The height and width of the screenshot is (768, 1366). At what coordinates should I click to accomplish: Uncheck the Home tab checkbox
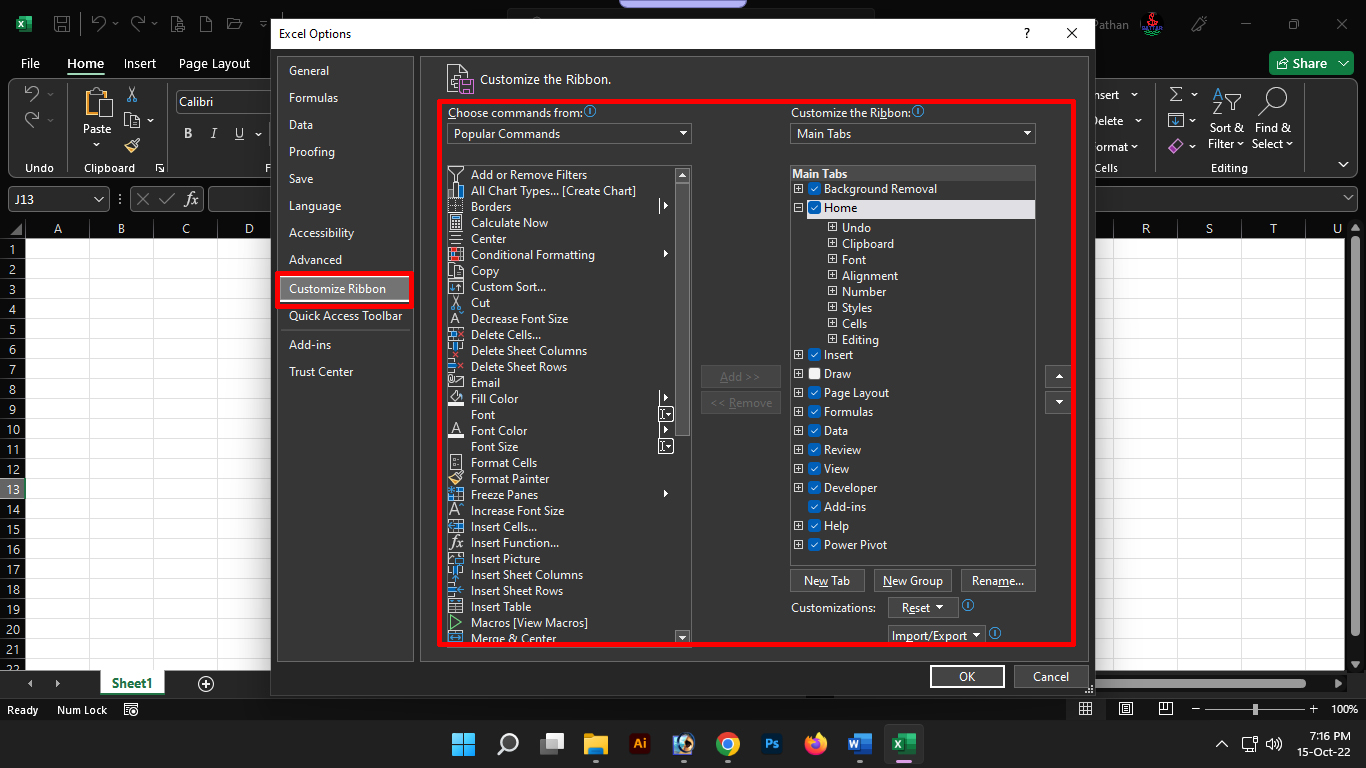pos(814,208)
